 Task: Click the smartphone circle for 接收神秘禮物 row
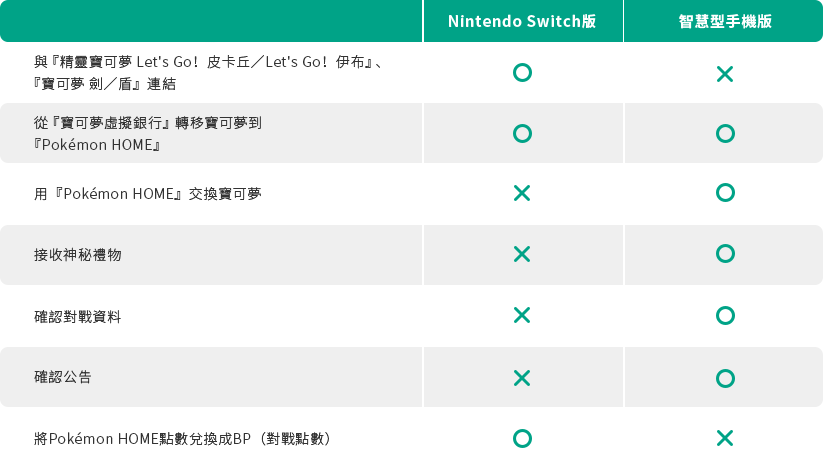click(725, 253)
